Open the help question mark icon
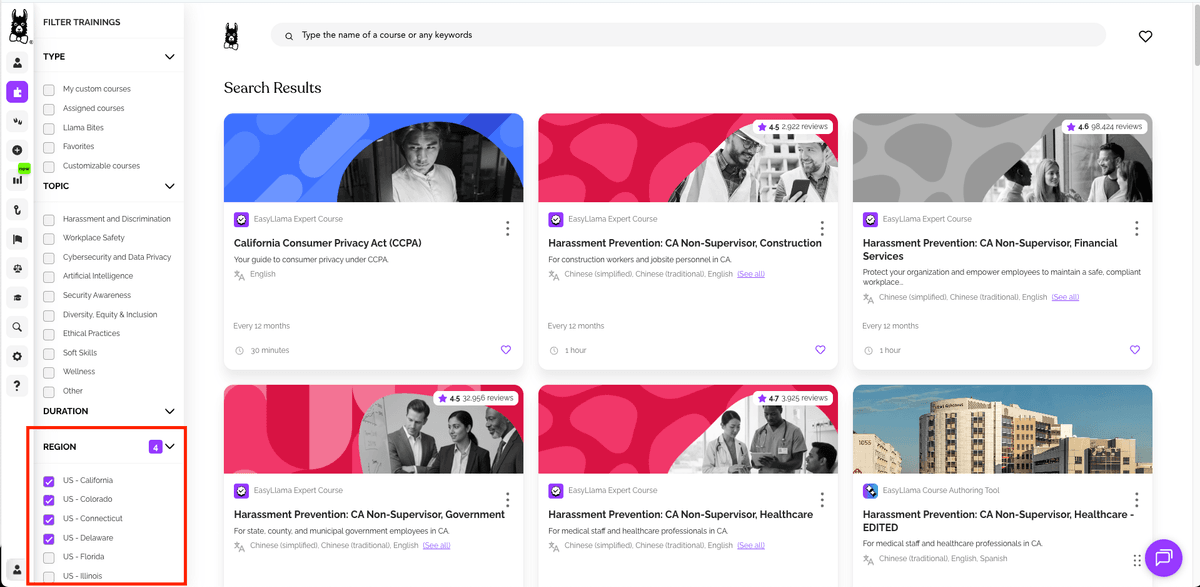Viewport: 1200px width, 587px height. coord(17,385)
